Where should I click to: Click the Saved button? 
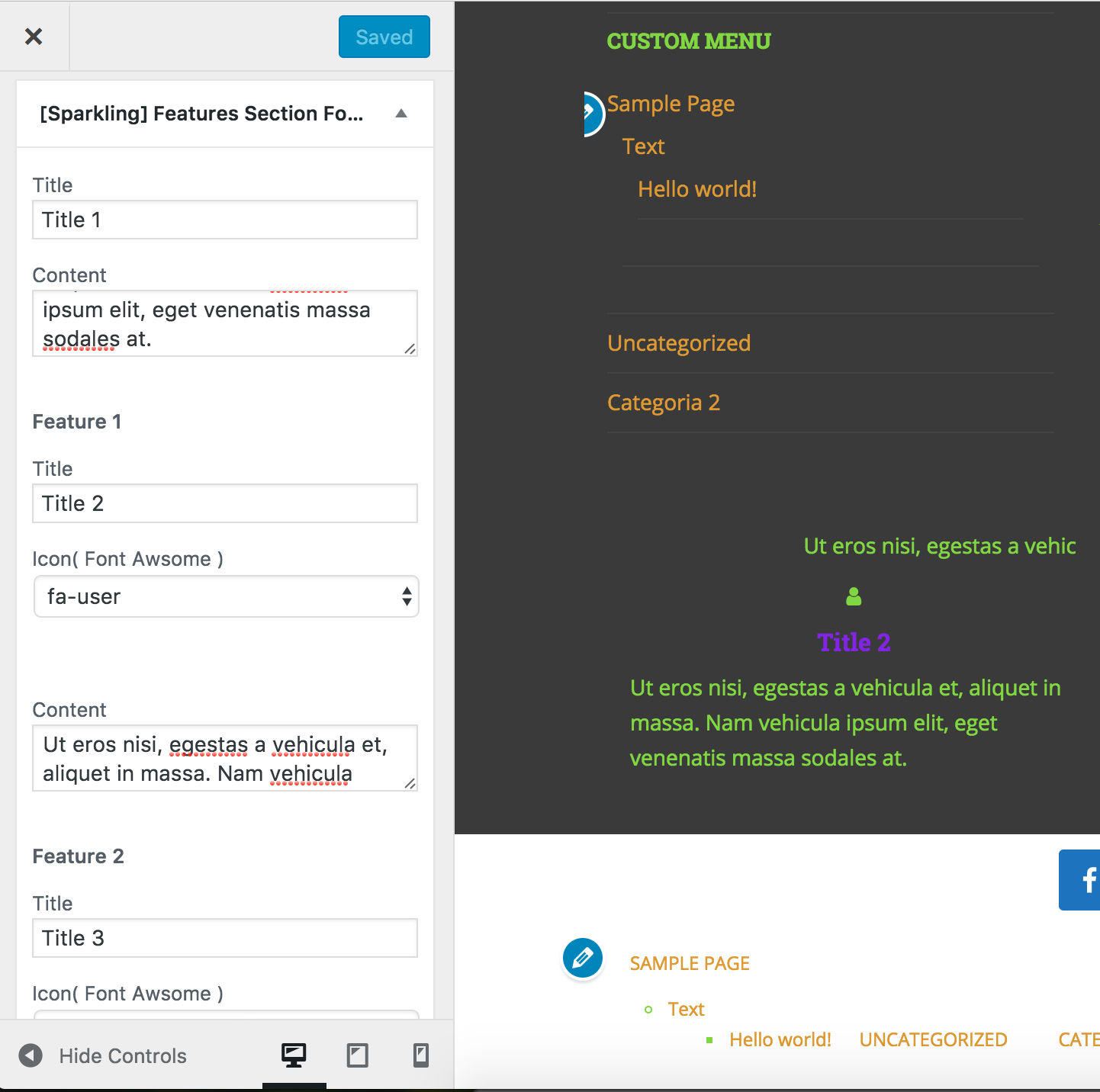384,36
